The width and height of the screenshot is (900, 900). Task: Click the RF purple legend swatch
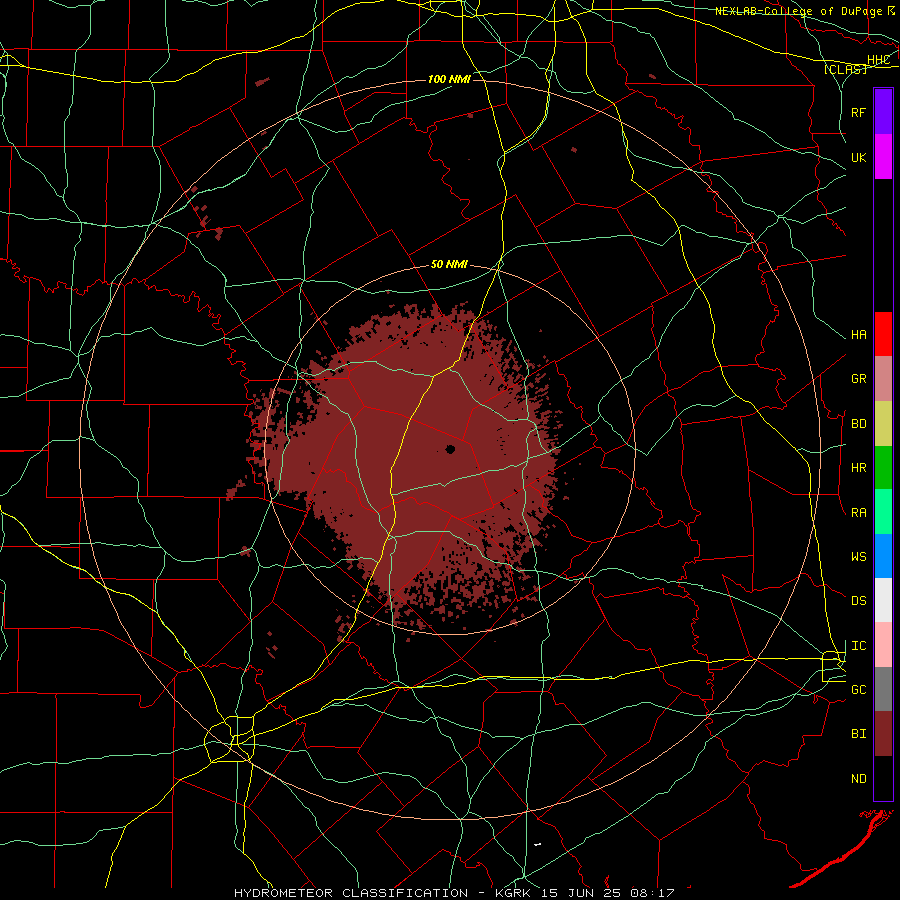click(x=883, y=112)
